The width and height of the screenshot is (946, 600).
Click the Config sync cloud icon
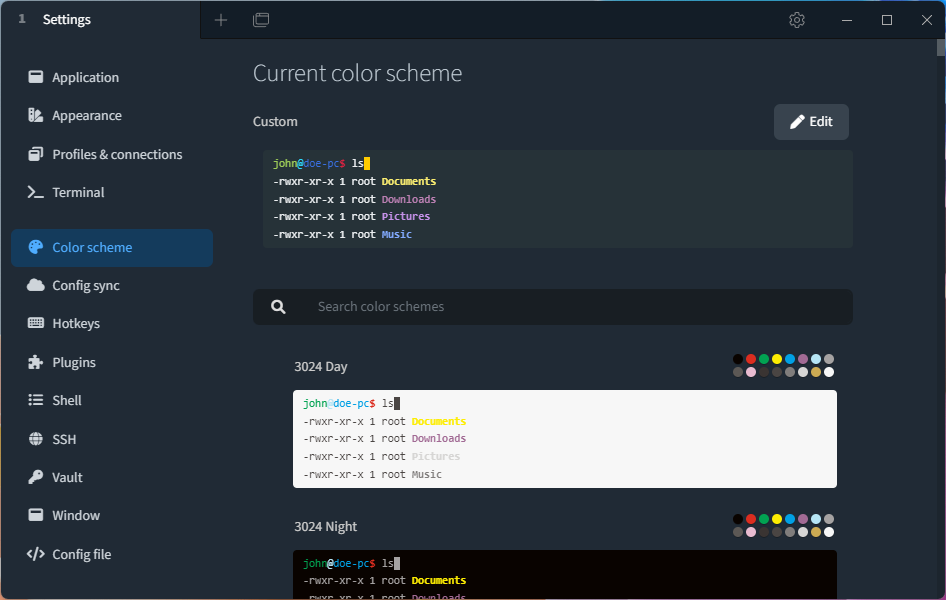(x=36, y=285)
